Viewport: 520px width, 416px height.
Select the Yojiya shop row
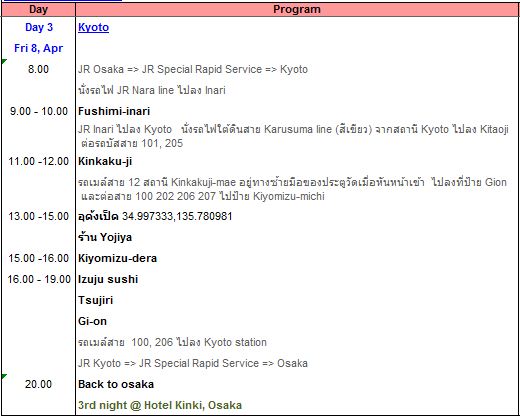(x=105, y=237)
